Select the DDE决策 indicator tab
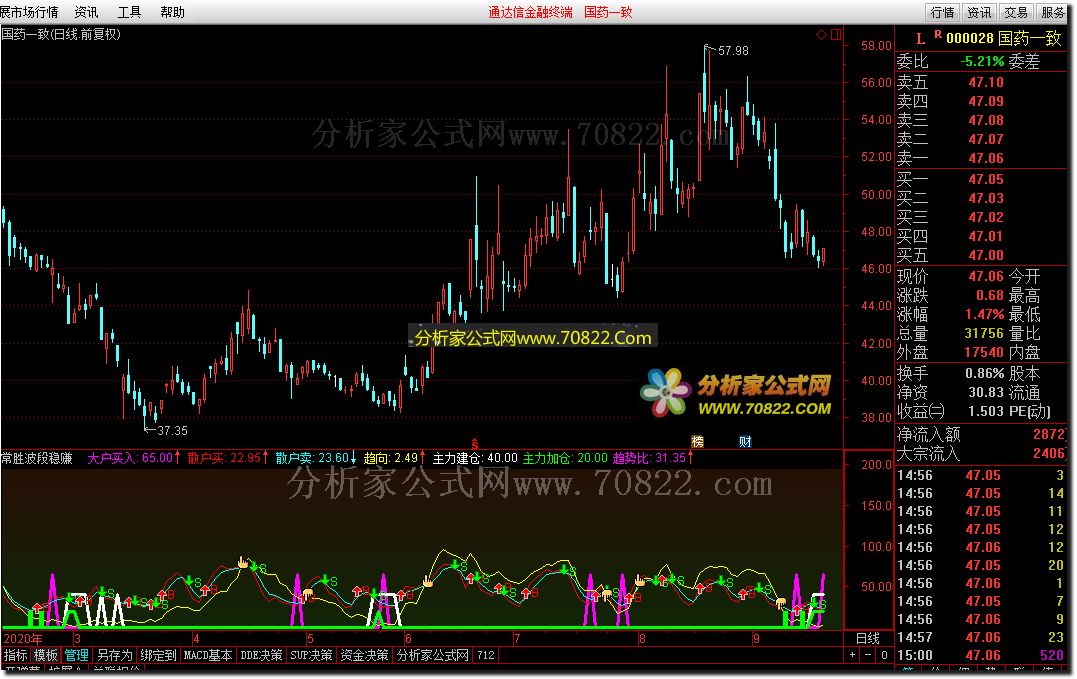Image resolution: width=1077 pixels, height=679 pixels. point(261,655)
